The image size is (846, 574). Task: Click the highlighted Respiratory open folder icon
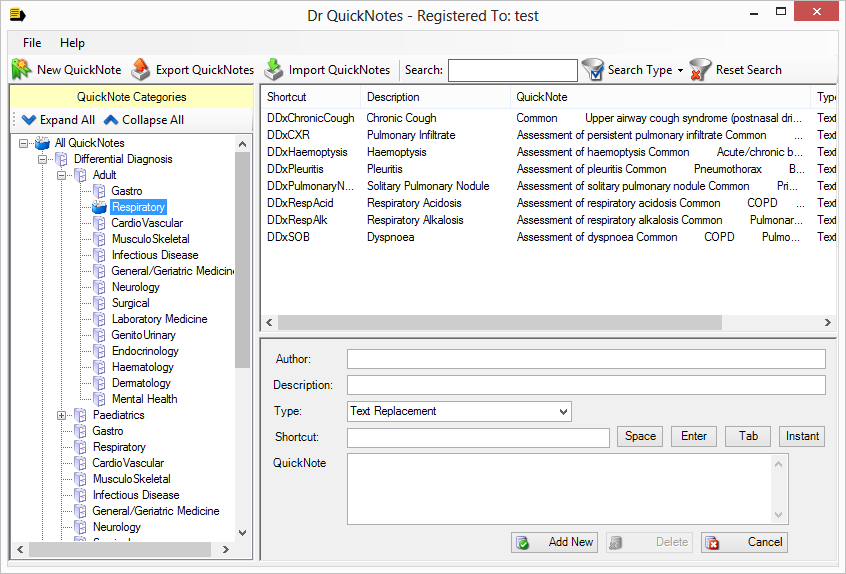coord(99,207)
